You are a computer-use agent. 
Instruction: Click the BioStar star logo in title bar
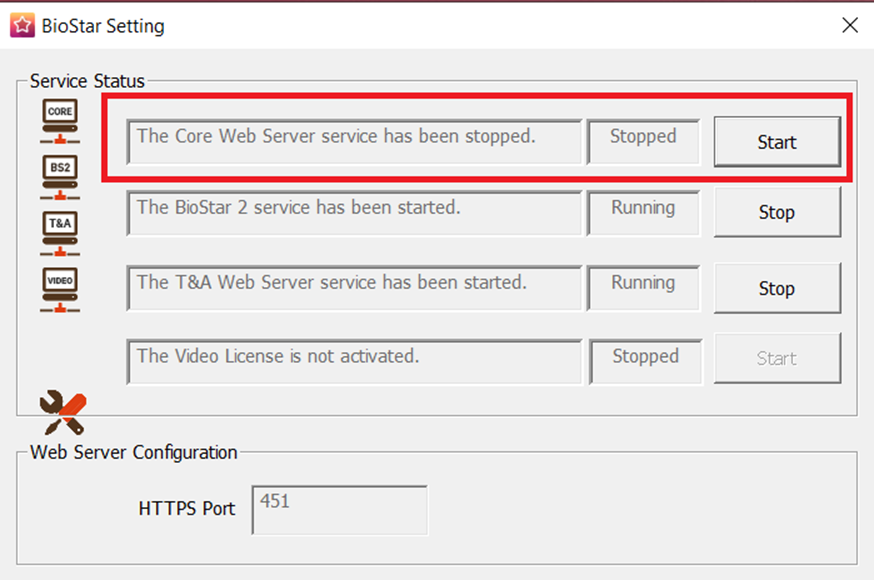click(x=22, y=25)
